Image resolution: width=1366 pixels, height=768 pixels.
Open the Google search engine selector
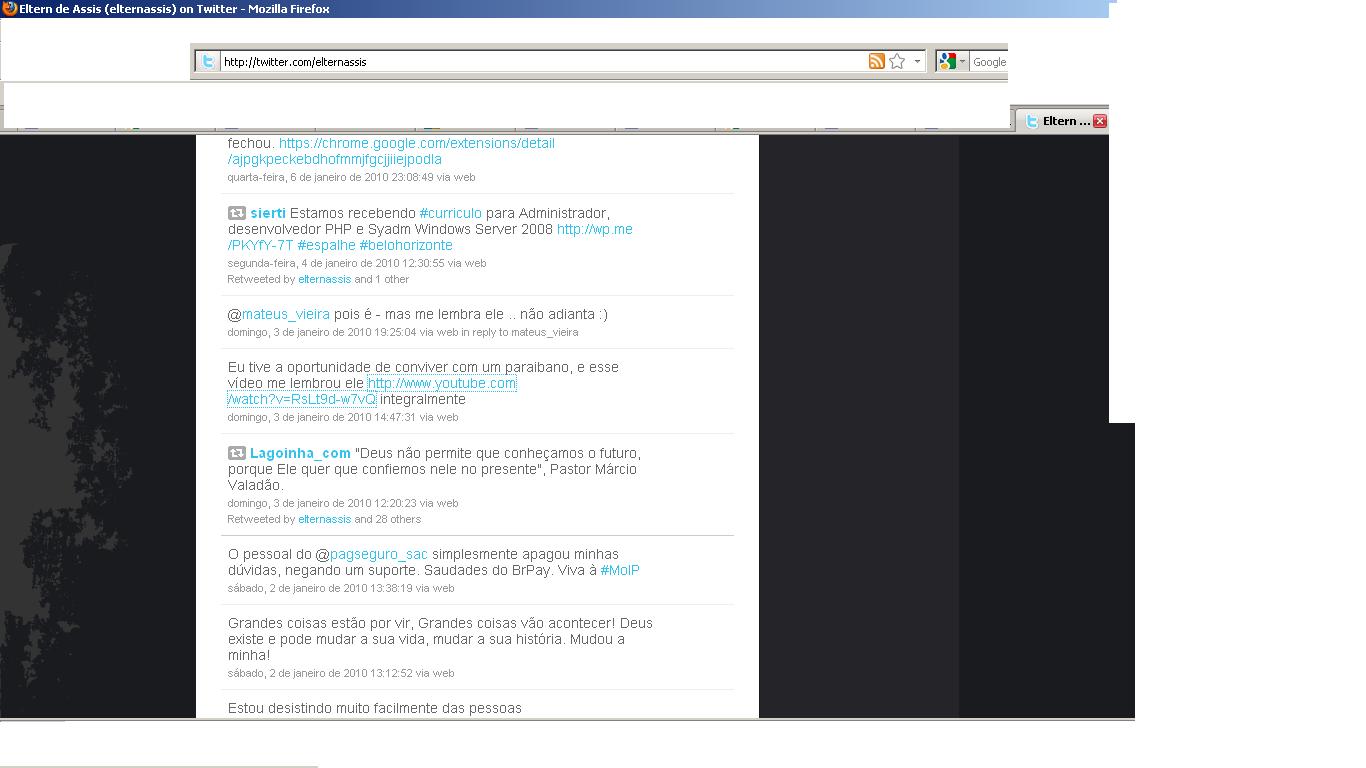pyautogui.click(x=952, y=61)
